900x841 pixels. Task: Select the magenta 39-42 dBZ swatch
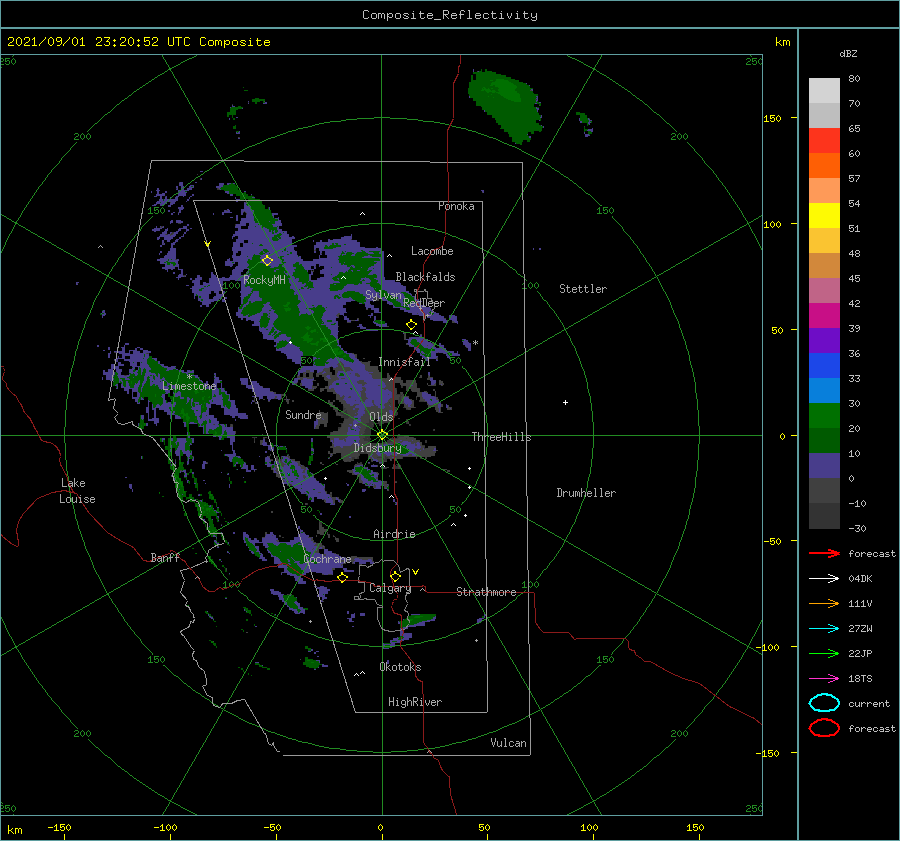(824, 316)
